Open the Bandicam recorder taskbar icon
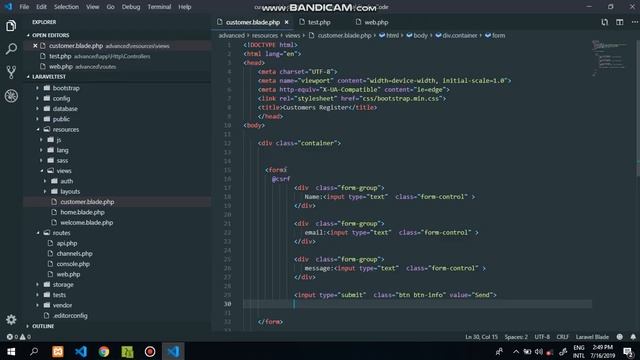640x360 pixels. [x=150, y=351]
